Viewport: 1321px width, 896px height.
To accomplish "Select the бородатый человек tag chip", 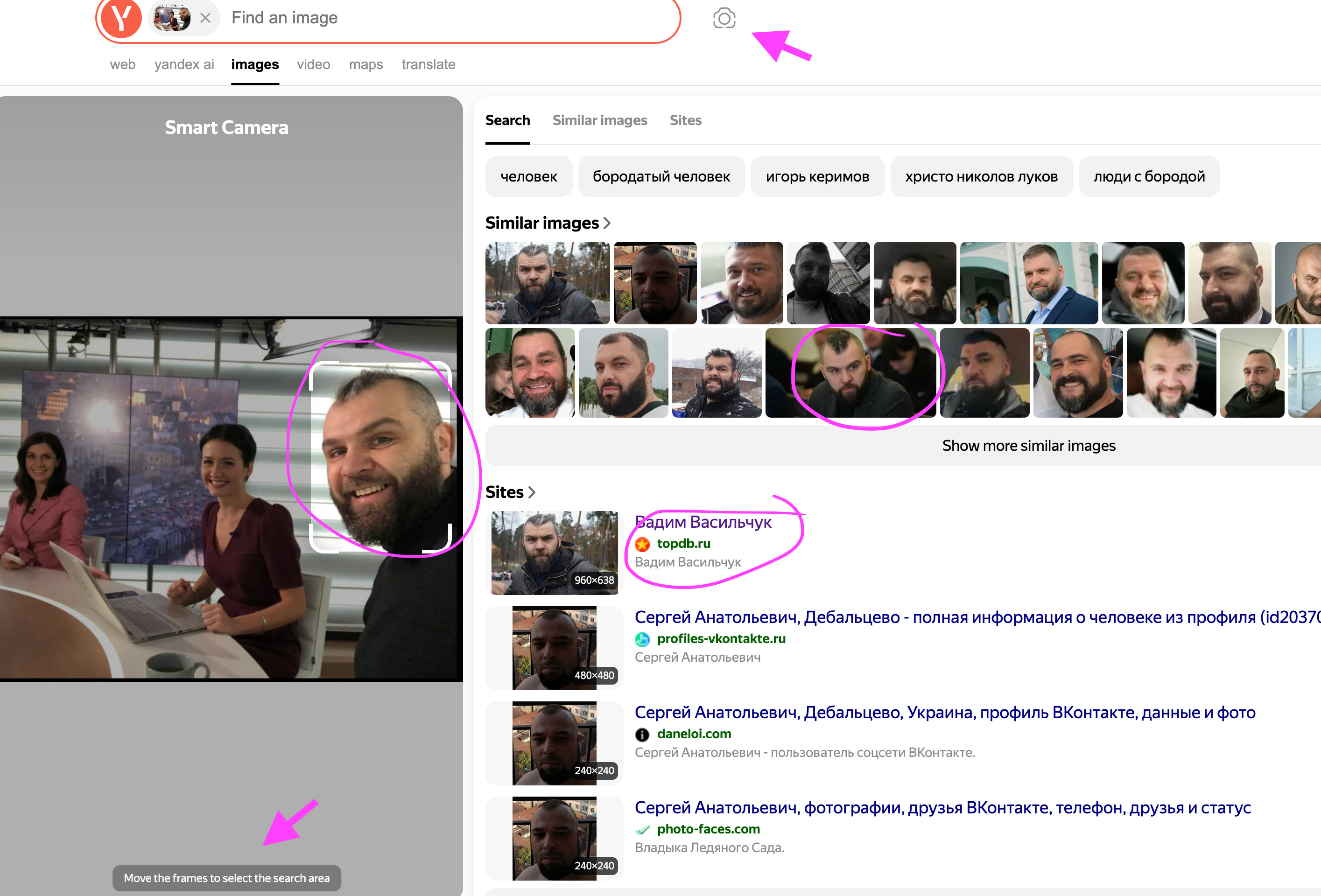I will click(x=660, y=177).
